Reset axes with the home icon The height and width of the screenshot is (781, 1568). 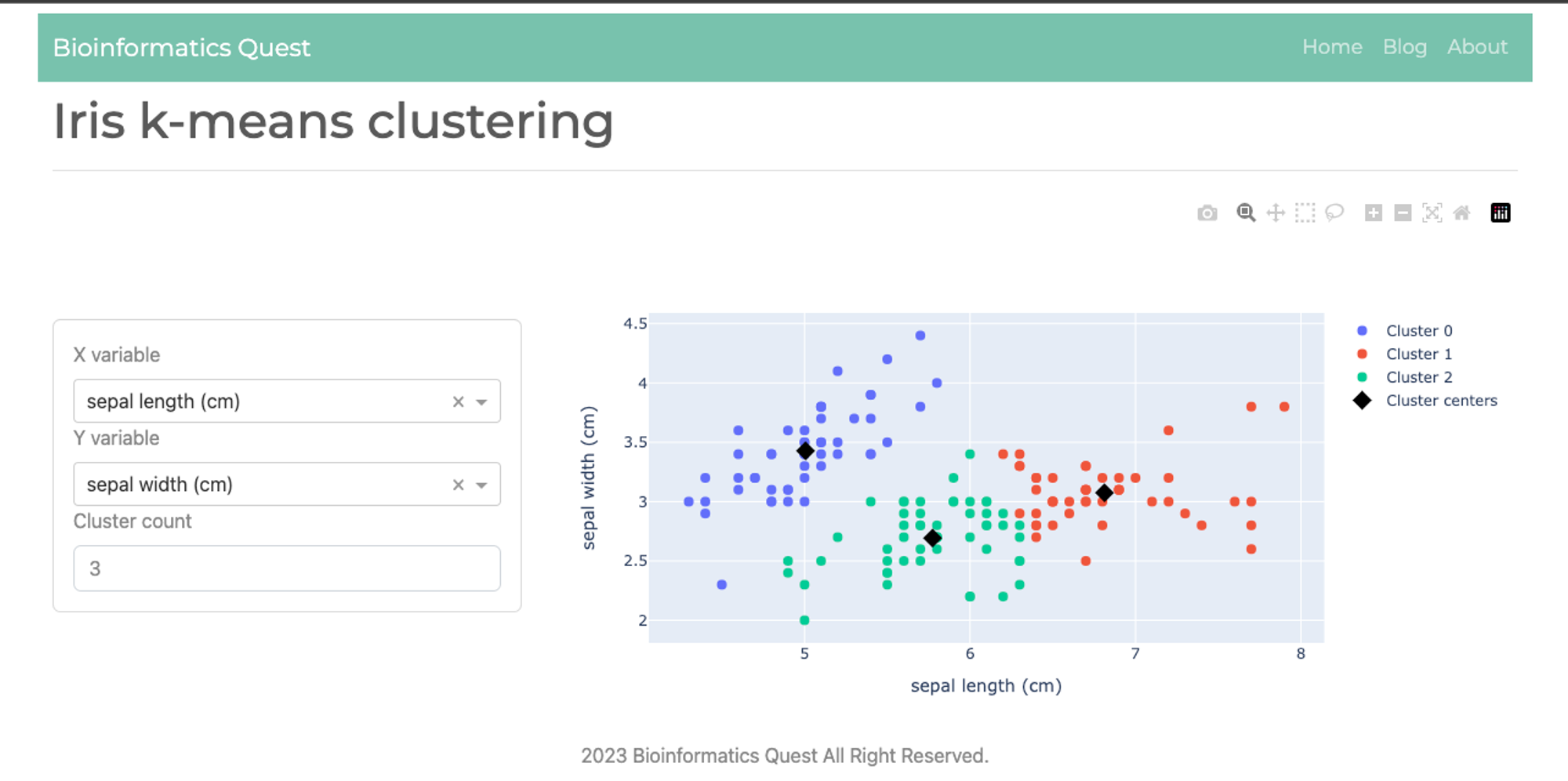click(x=1461, y=213)
